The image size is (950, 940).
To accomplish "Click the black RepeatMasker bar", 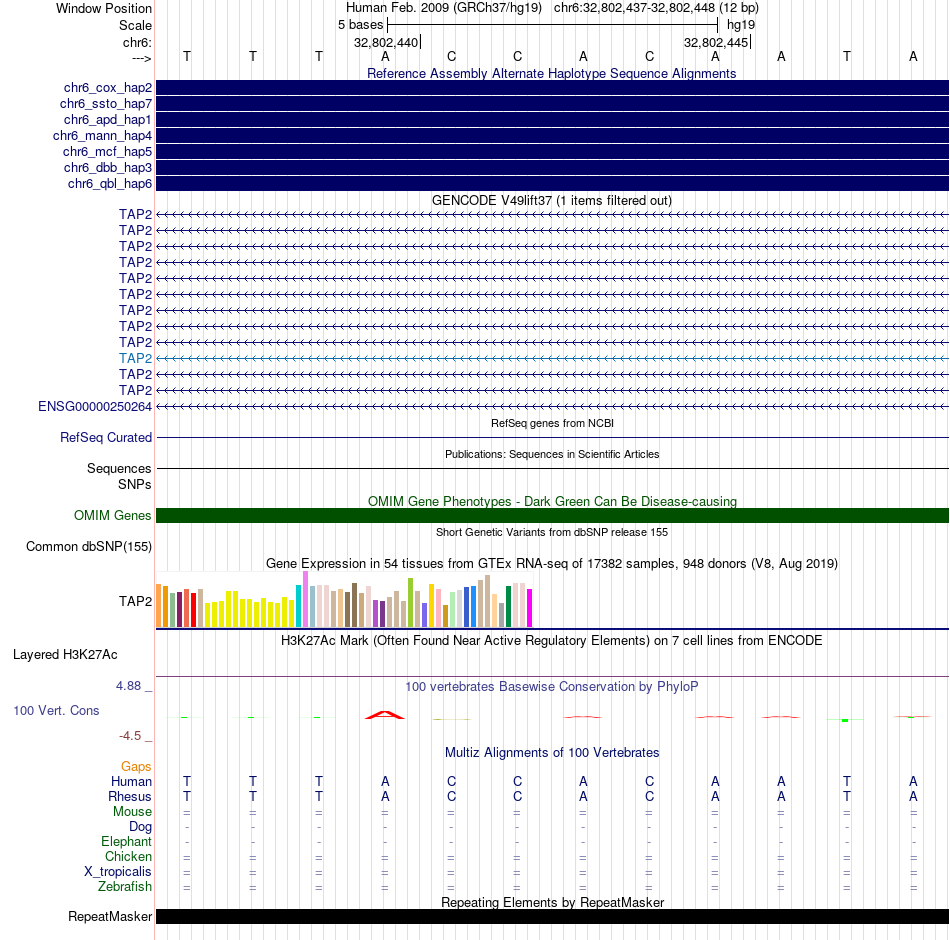I will pos(552,916).
